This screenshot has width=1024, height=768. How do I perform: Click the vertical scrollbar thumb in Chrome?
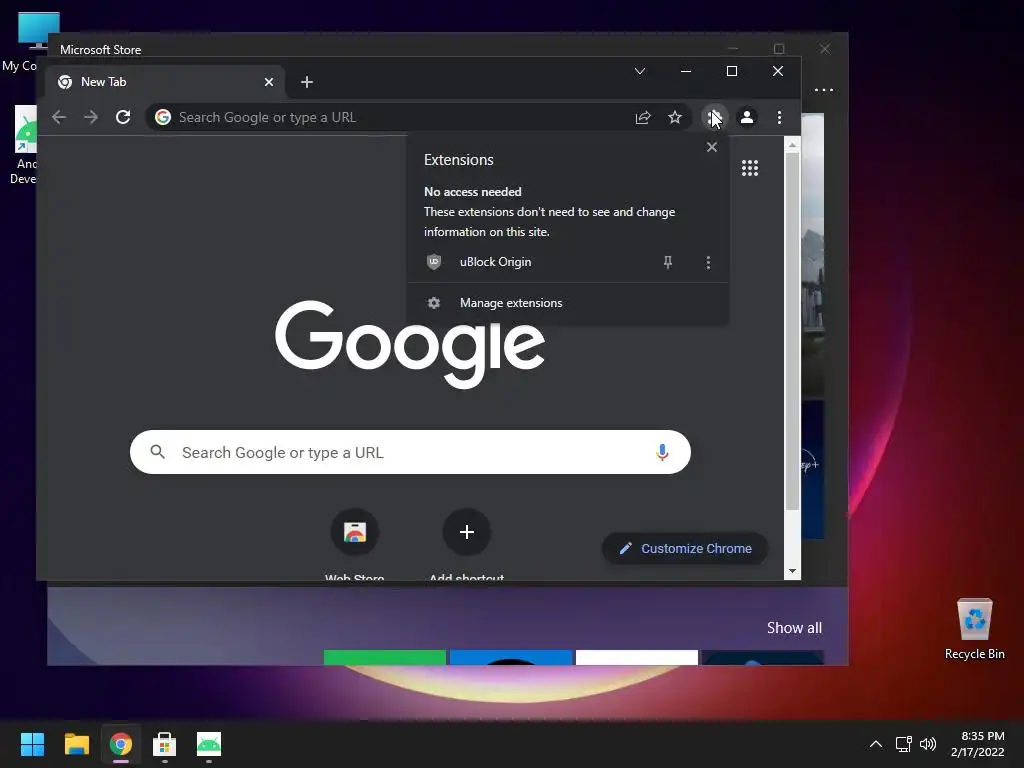point(792,332)
